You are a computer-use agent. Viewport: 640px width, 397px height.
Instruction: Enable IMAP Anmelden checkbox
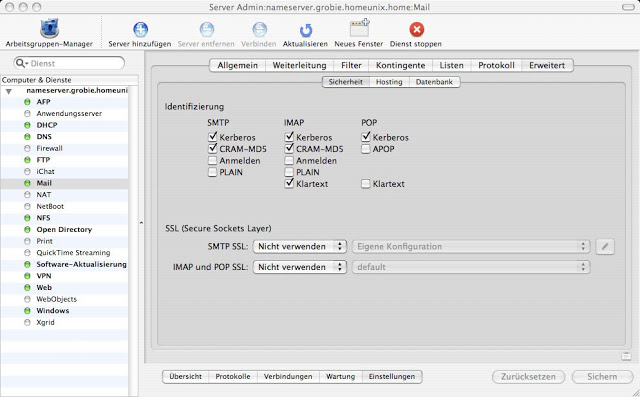click(x=289, y=160)
